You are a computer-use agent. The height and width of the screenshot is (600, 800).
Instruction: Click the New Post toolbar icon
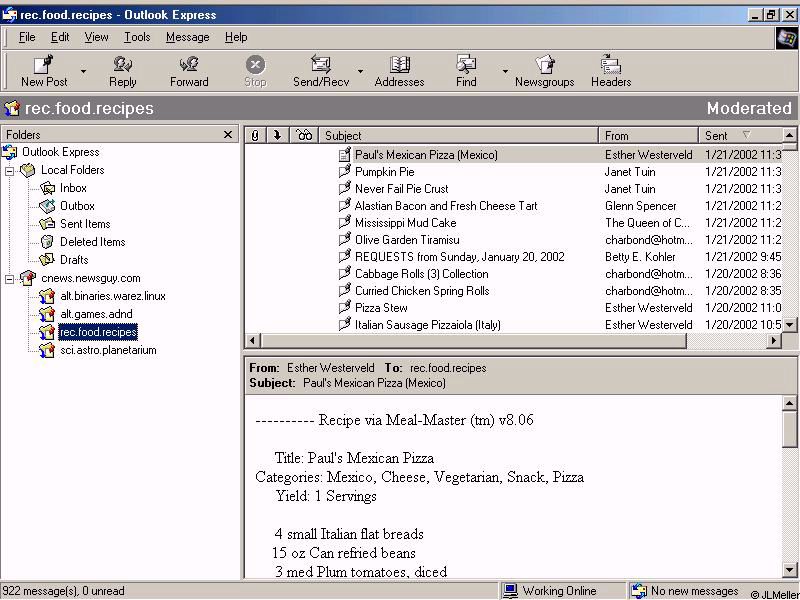pyautogui.click(x=44, y=65)
